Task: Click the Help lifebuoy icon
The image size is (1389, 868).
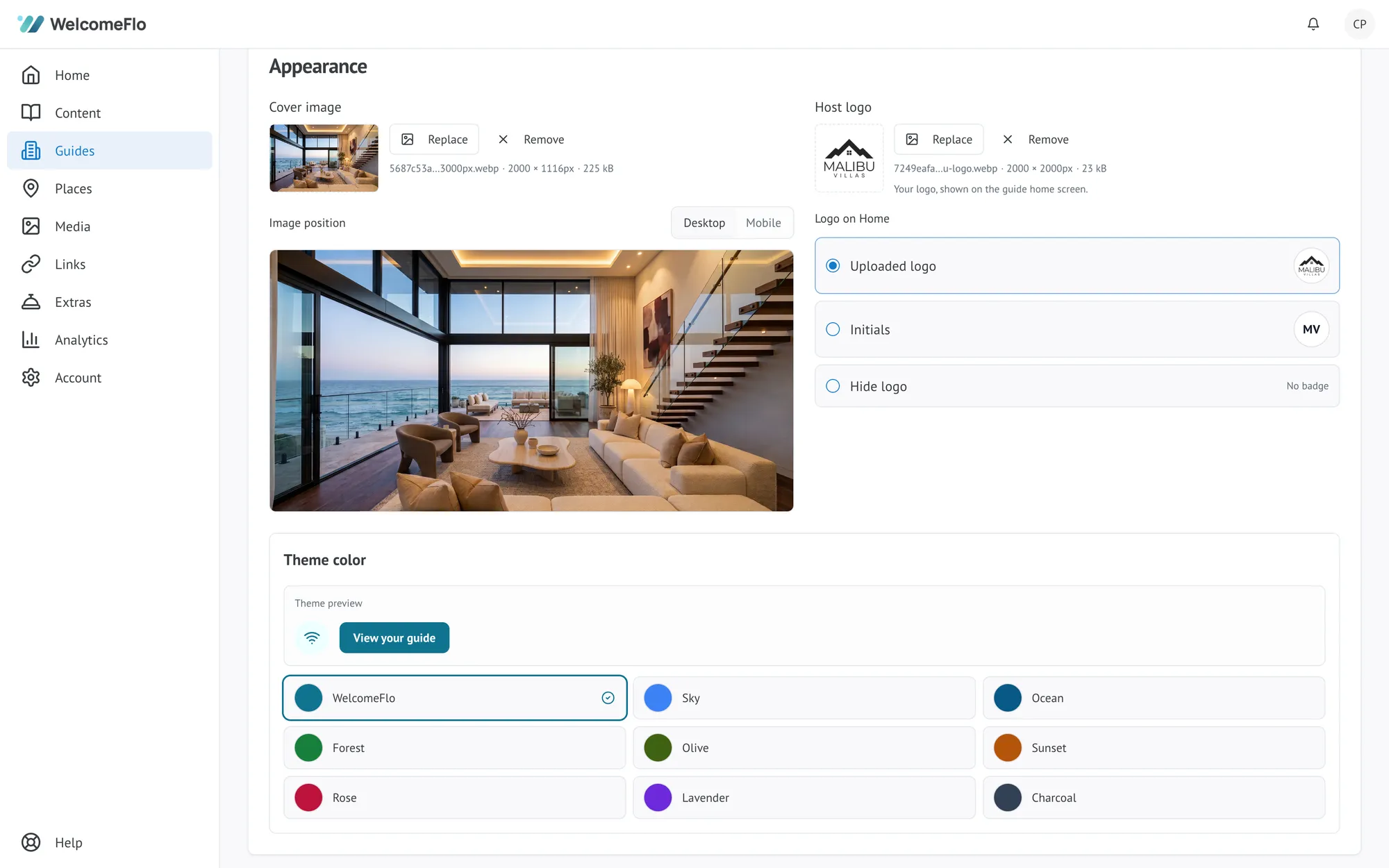Action: coord(31,842)
